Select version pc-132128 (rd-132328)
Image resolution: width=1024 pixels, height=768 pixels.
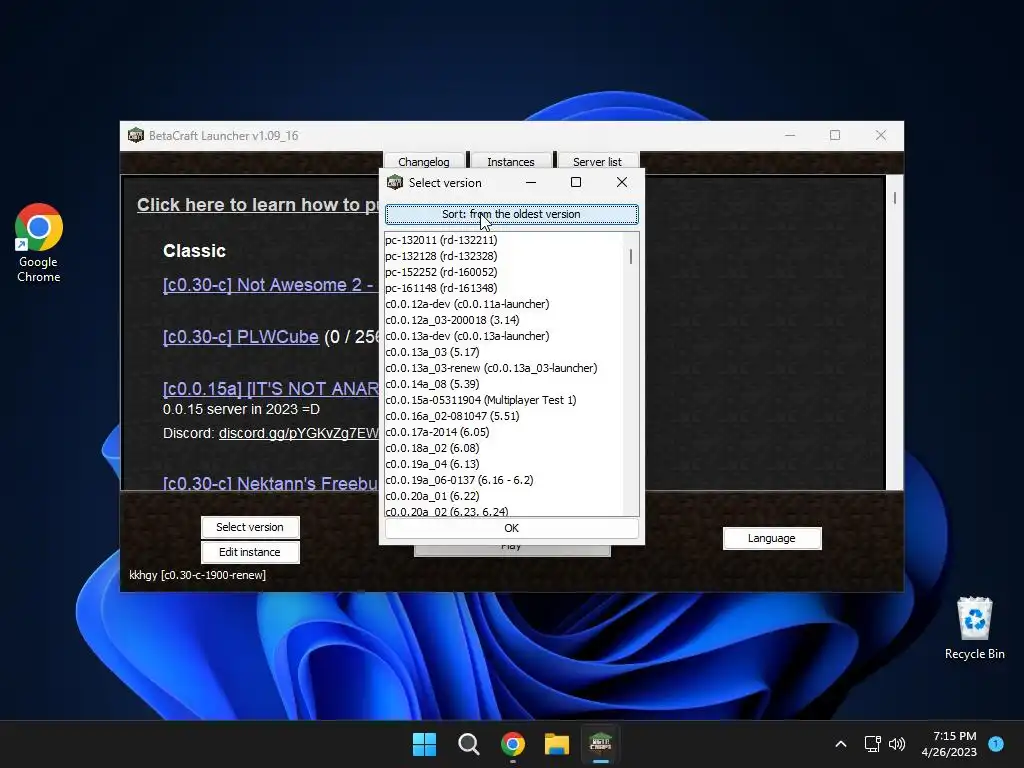(504, 256)
